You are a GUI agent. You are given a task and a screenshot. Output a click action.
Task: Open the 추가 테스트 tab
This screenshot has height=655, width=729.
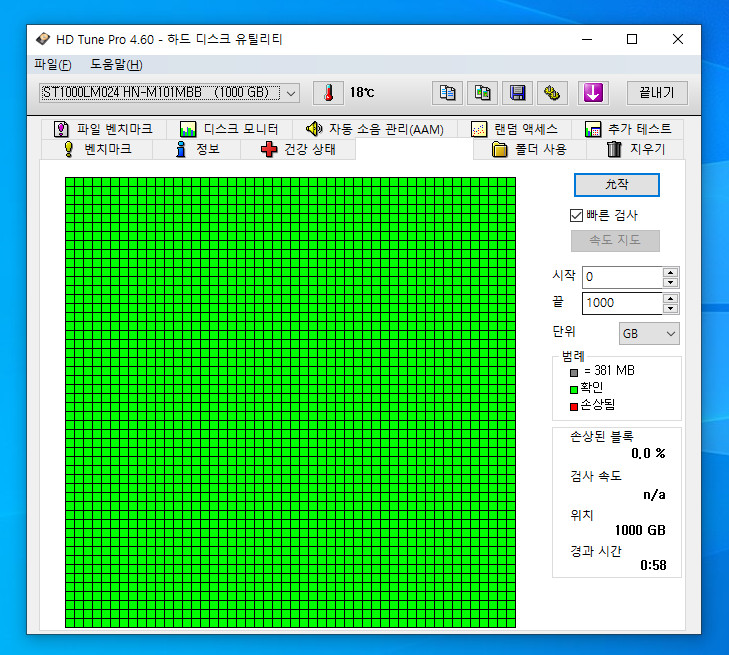click(628, 129)
